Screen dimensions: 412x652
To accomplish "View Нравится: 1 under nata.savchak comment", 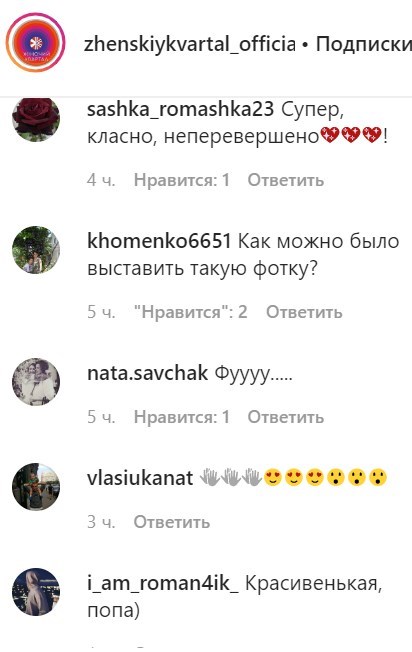I will coord(182,417).
